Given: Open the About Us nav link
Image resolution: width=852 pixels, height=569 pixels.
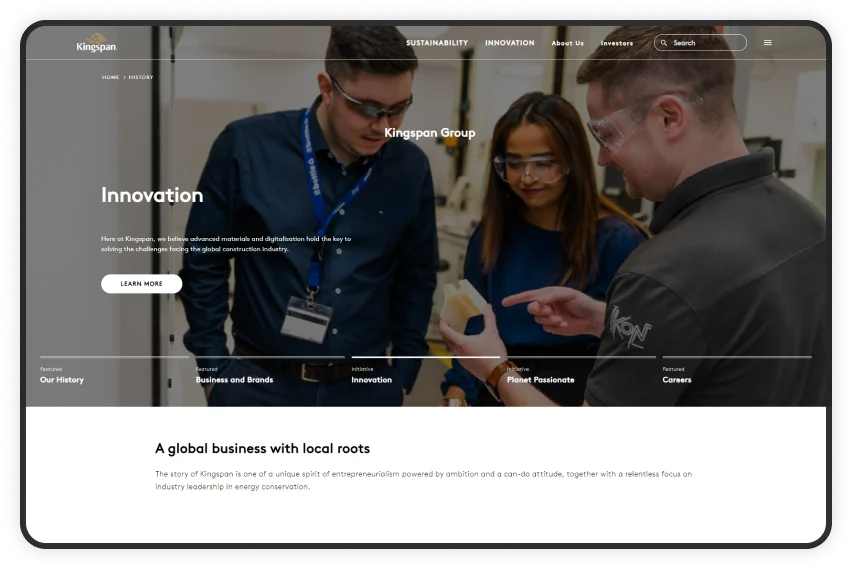Looking at the screenshot, I should coord(567,43).
